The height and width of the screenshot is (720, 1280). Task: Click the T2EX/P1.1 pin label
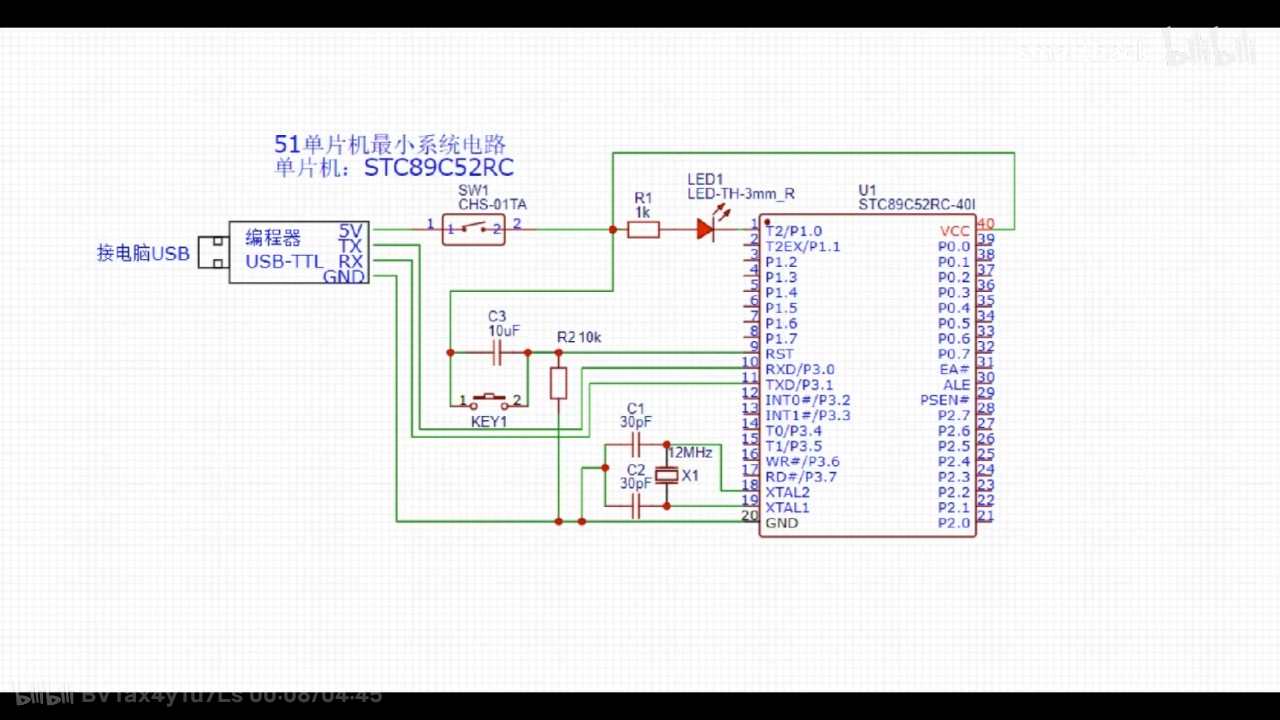[803, 246]
